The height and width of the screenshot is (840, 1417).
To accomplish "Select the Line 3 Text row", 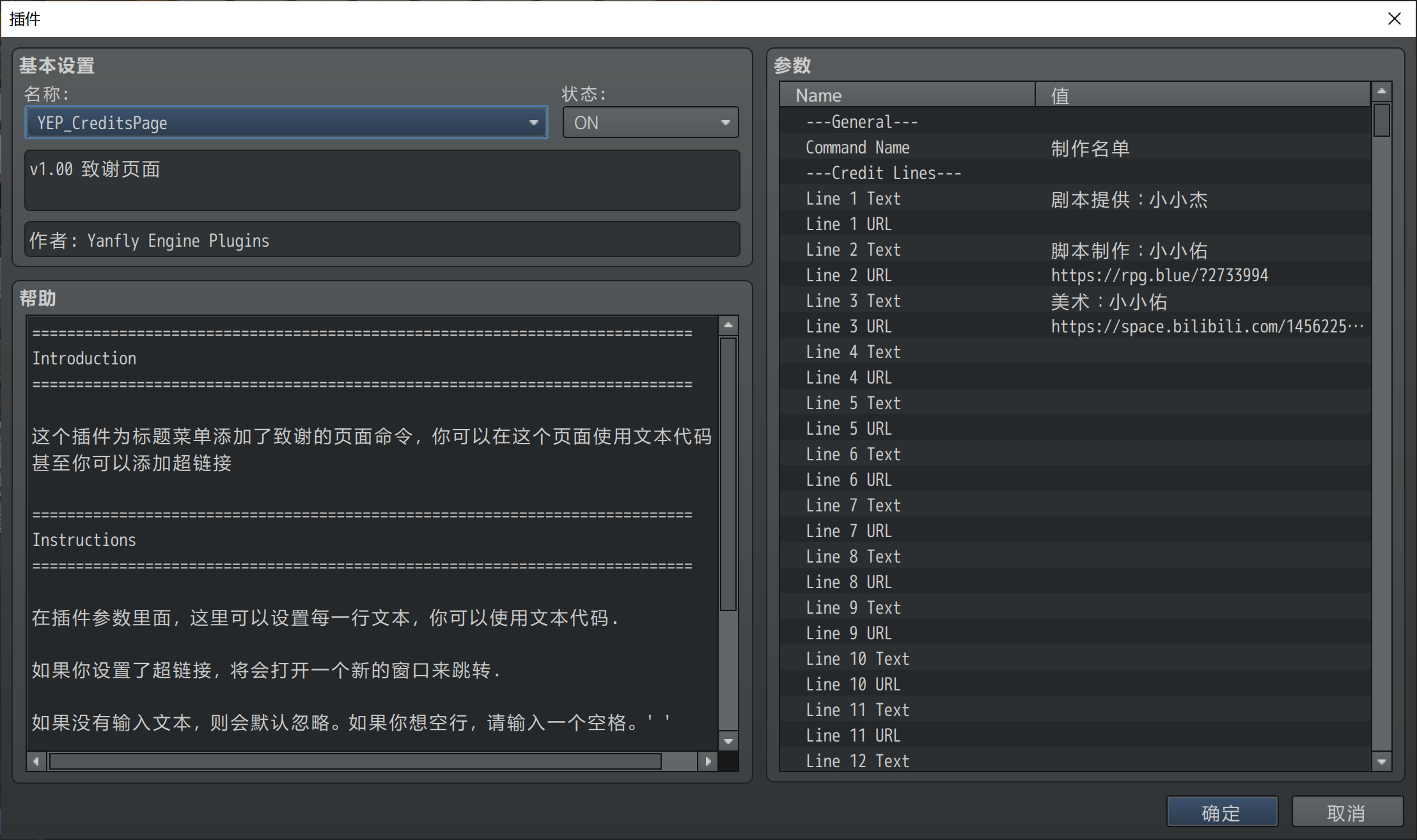I will [1075, 300].
